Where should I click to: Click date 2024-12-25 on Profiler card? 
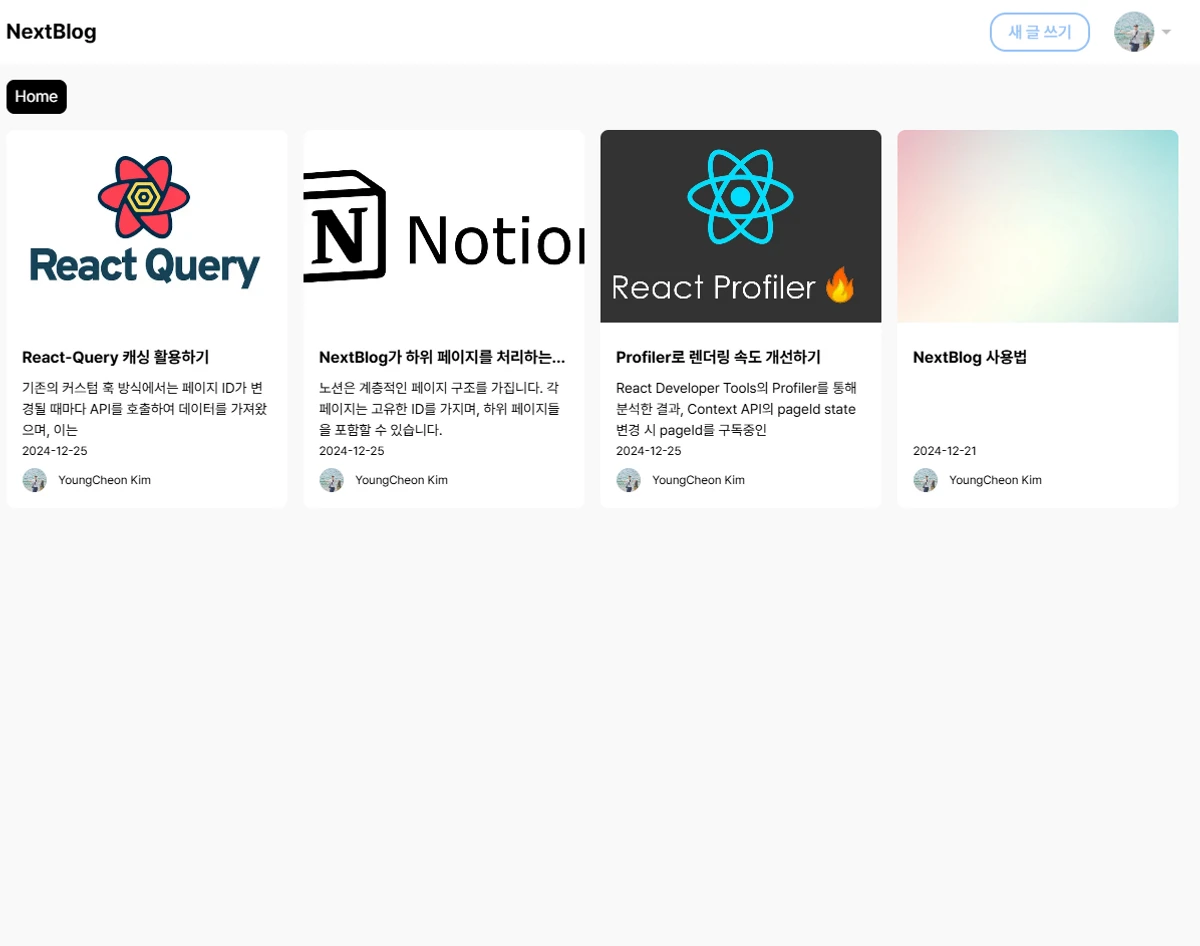tap(649, 451)
